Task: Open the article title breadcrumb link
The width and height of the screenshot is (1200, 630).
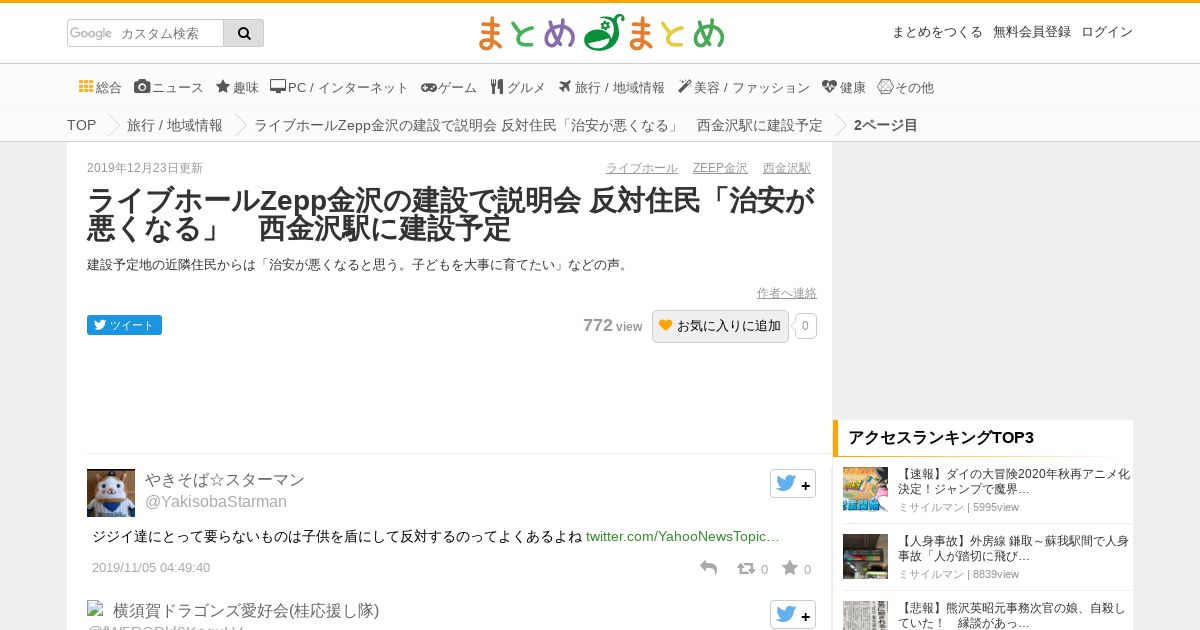Action: click(538, 125)
